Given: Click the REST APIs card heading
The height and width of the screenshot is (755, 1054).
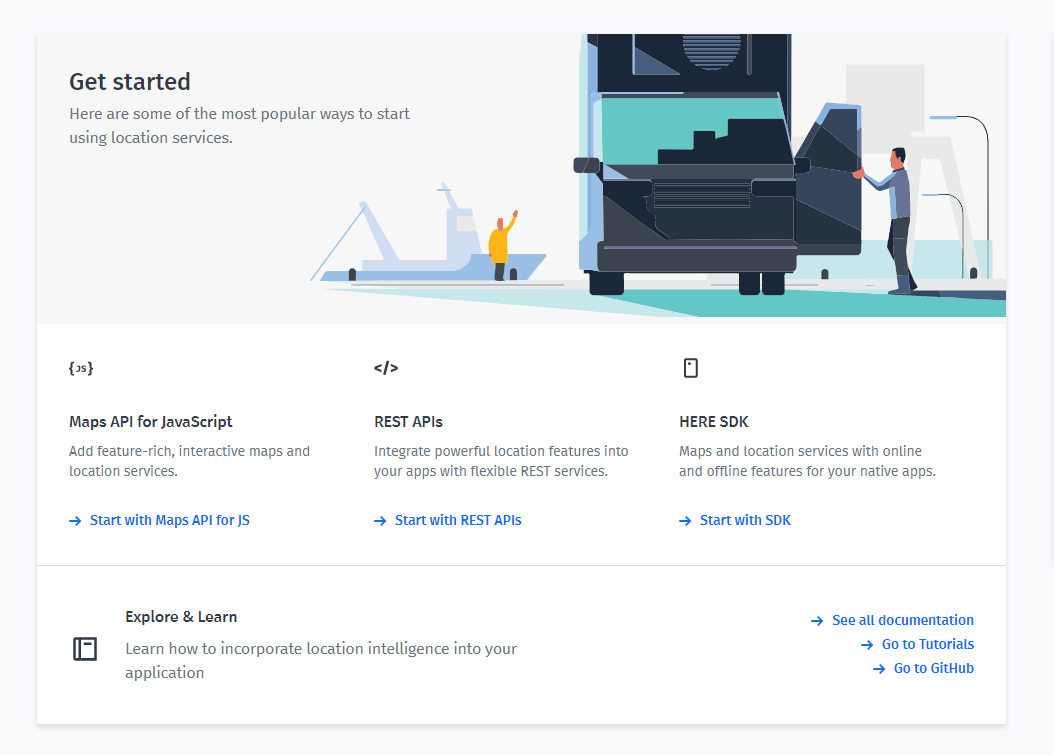Looking at the screenshot, I should 407,422.
